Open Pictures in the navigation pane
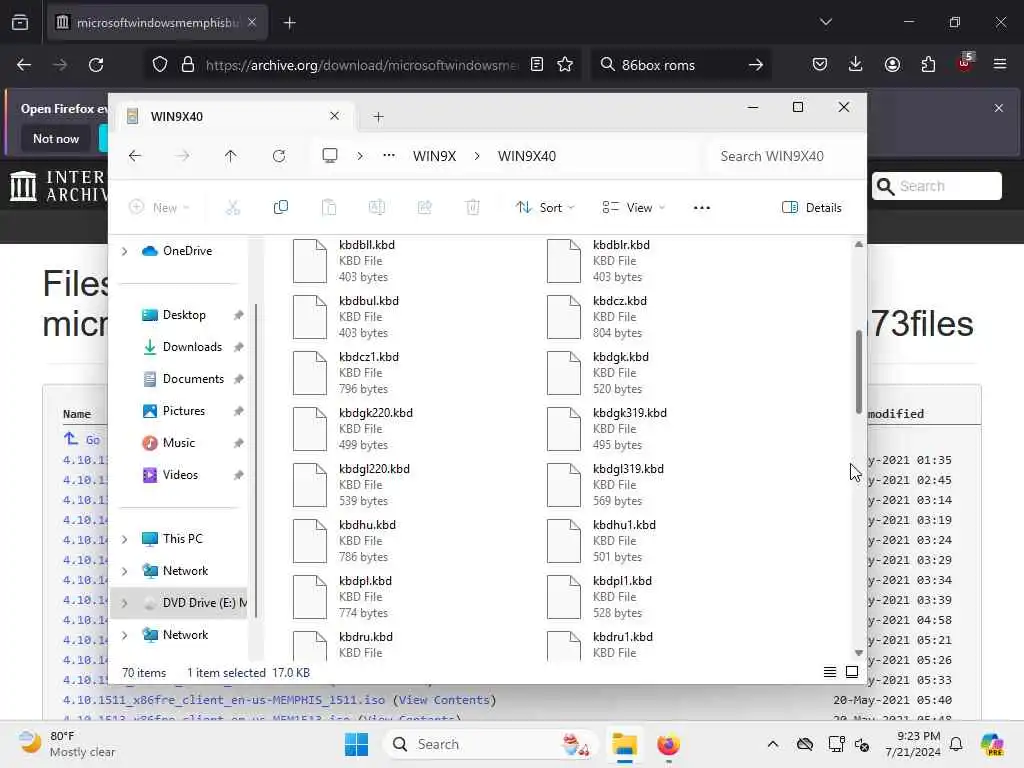Screen dimensions: 1024x768 184,411
